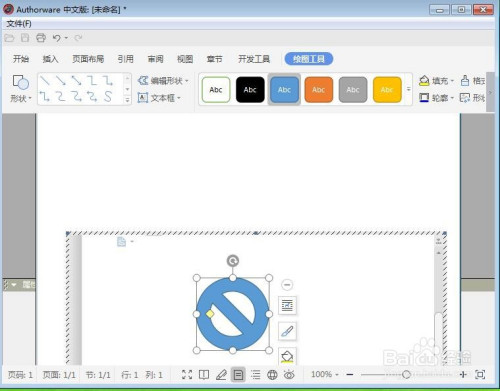Screen dimensions: 500x391
Task: Toggle writing mode pen icon
Action: pos(221,375)
